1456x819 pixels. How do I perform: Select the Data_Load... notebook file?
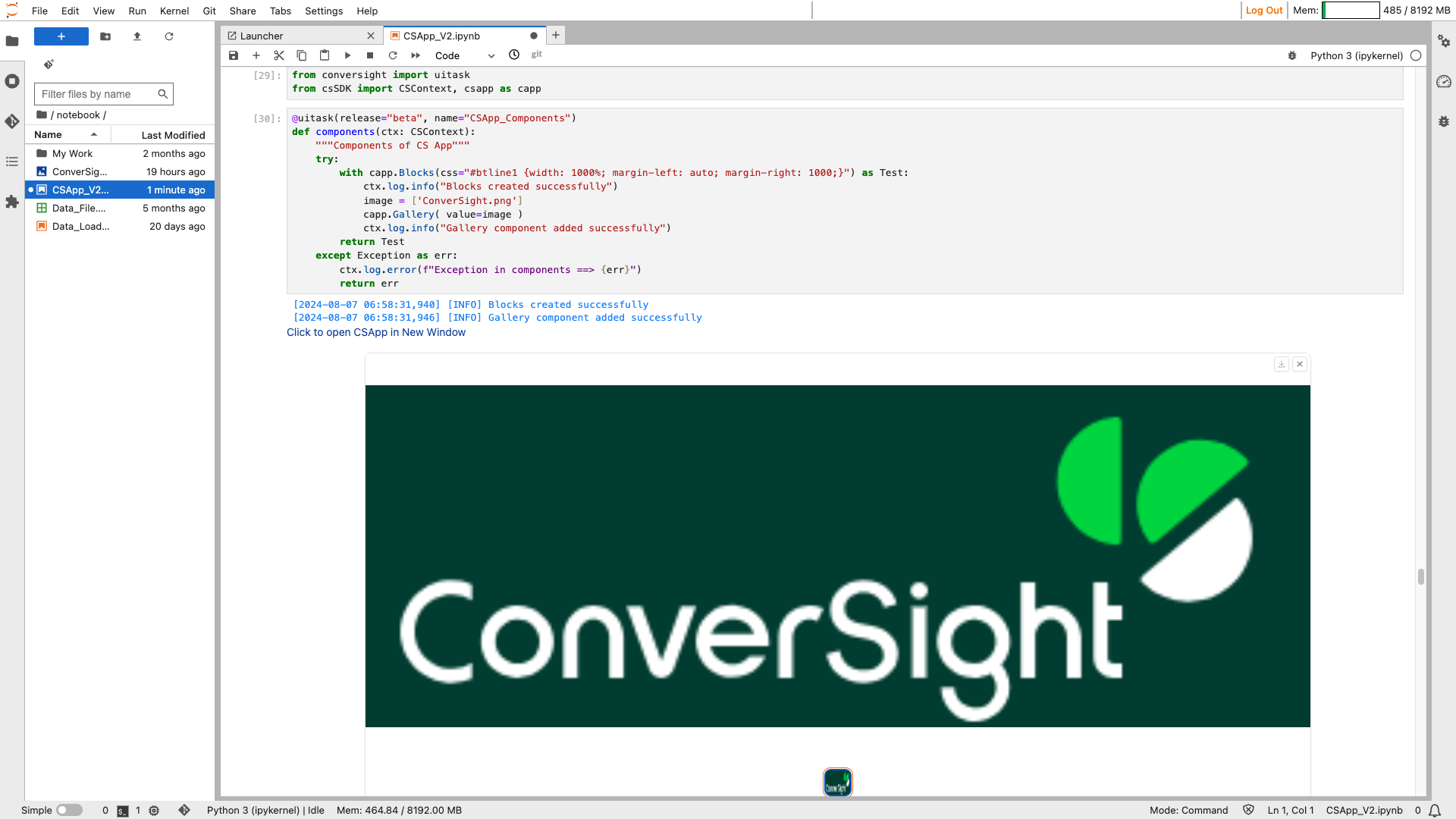click(x=120, y=226)
